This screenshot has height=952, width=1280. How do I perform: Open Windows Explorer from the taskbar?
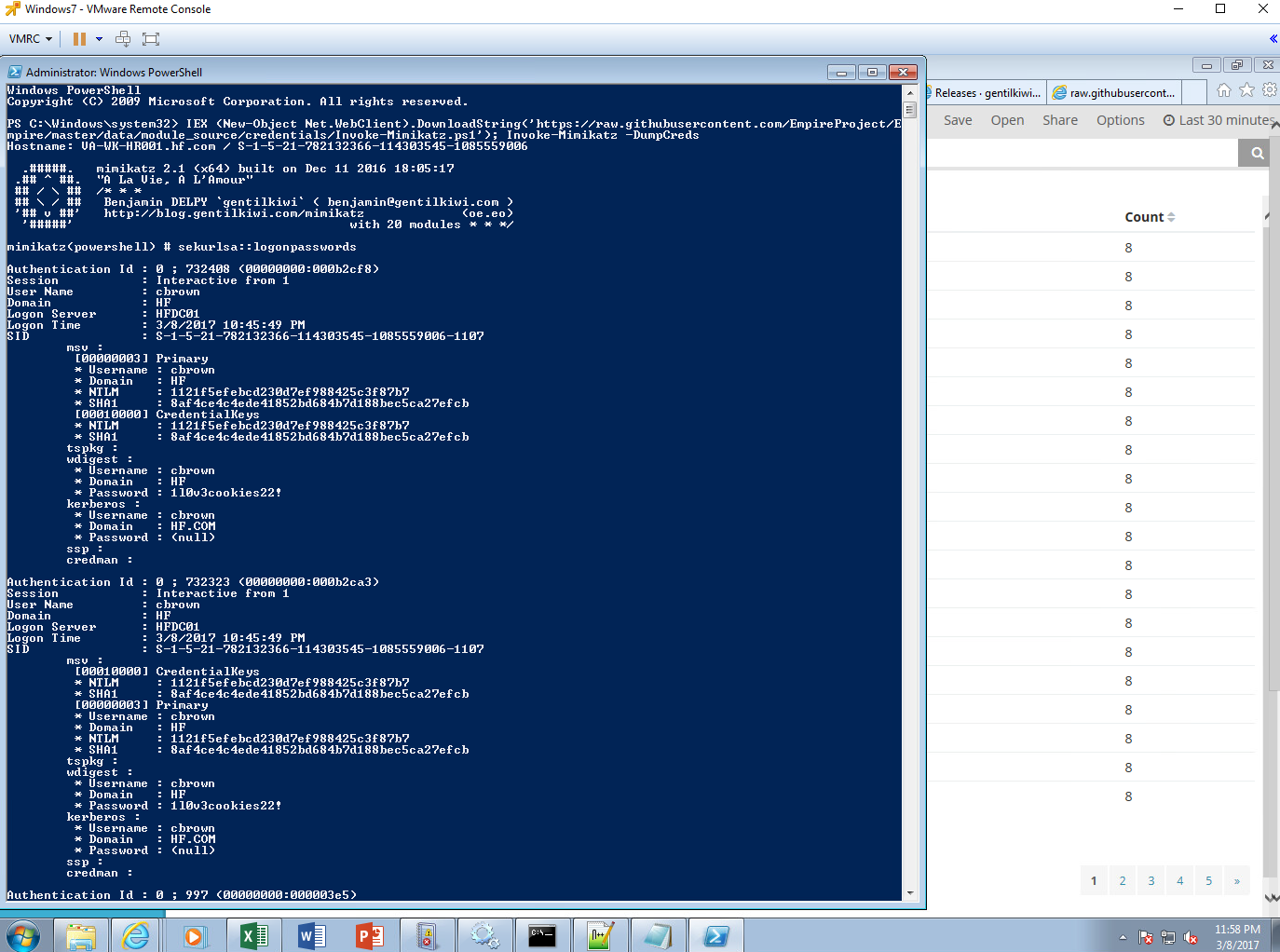tap(81, 936)
